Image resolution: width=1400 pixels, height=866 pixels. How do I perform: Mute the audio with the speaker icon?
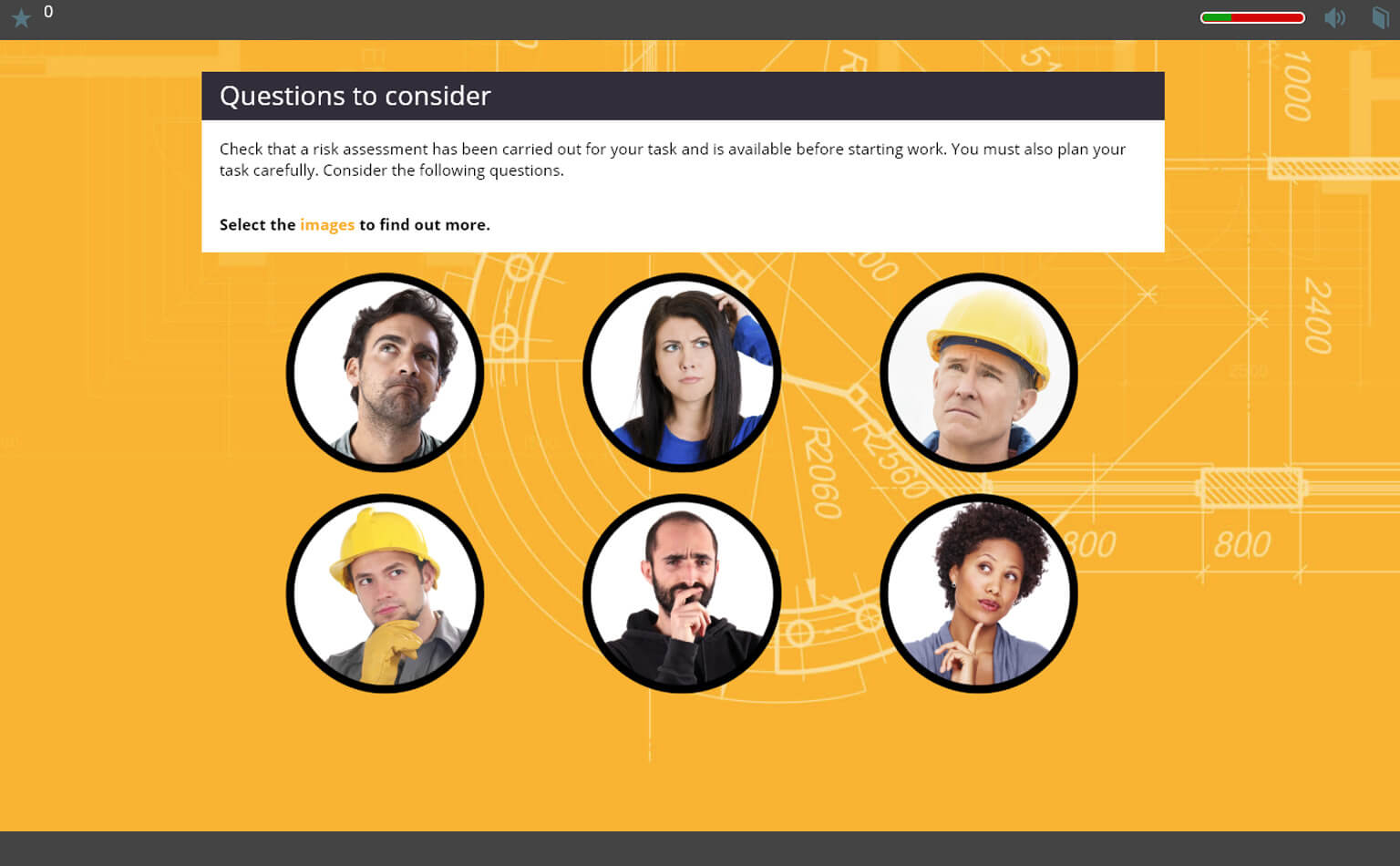tap(1335, 17)
